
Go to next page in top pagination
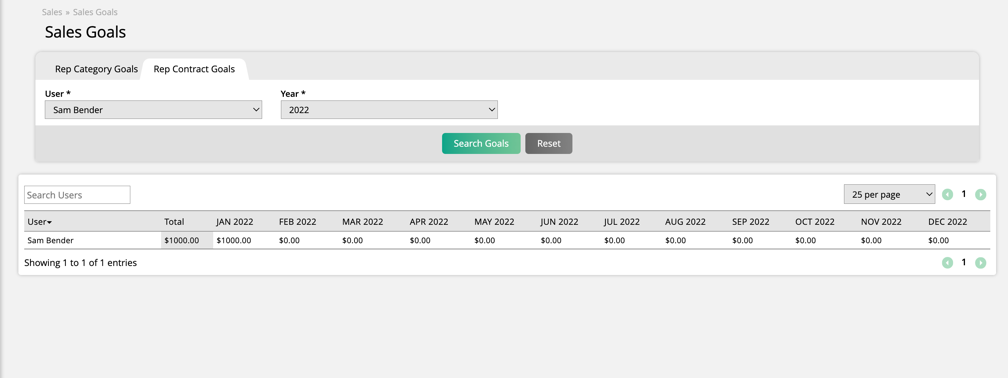pyautogui.click(x=980, y=194)
